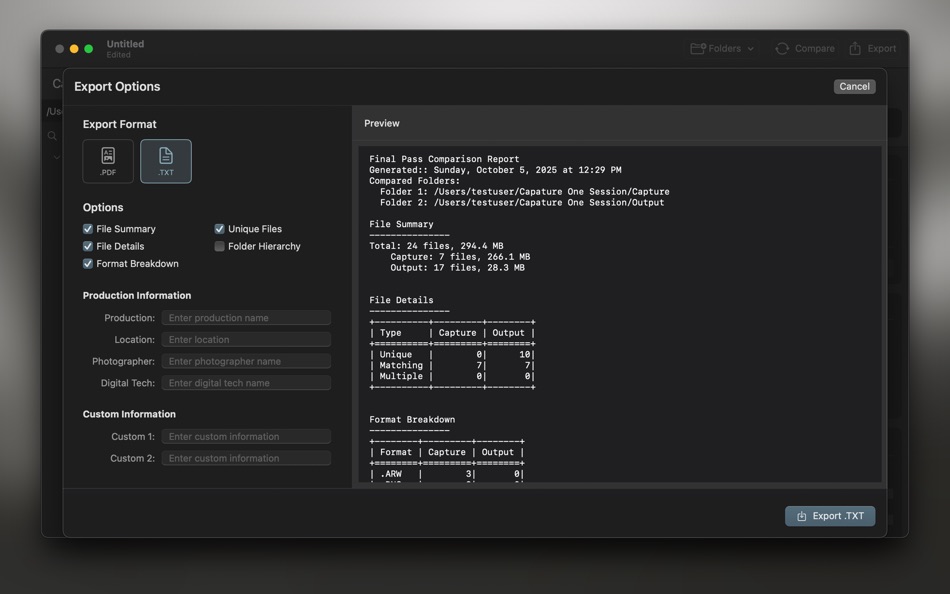950x594 pixels.
Task: Expand the disclosure chevron in the left sidebar
Action: tap(56, 157)
